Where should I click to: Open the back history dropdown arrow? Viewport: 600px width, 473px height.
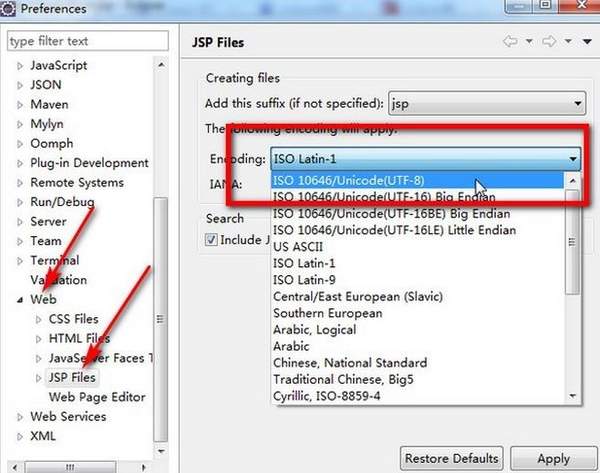click(529, 41)
